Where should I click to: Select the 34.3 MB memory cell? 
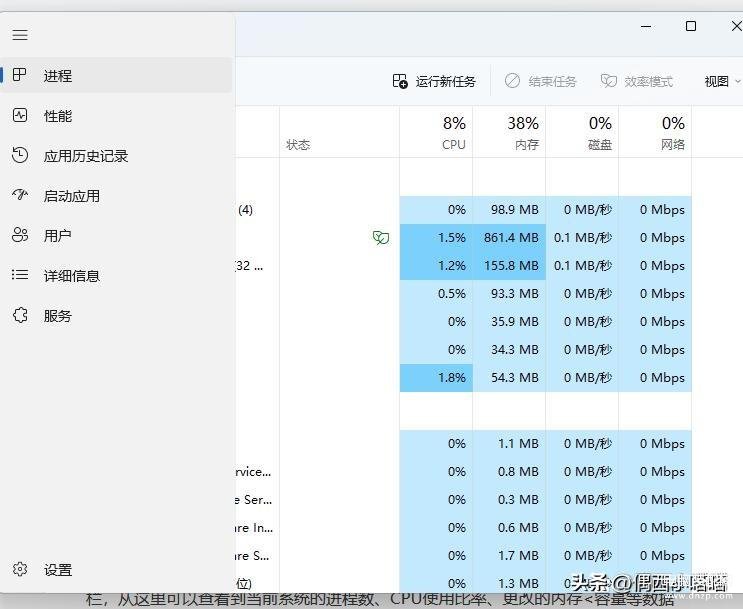509,349
